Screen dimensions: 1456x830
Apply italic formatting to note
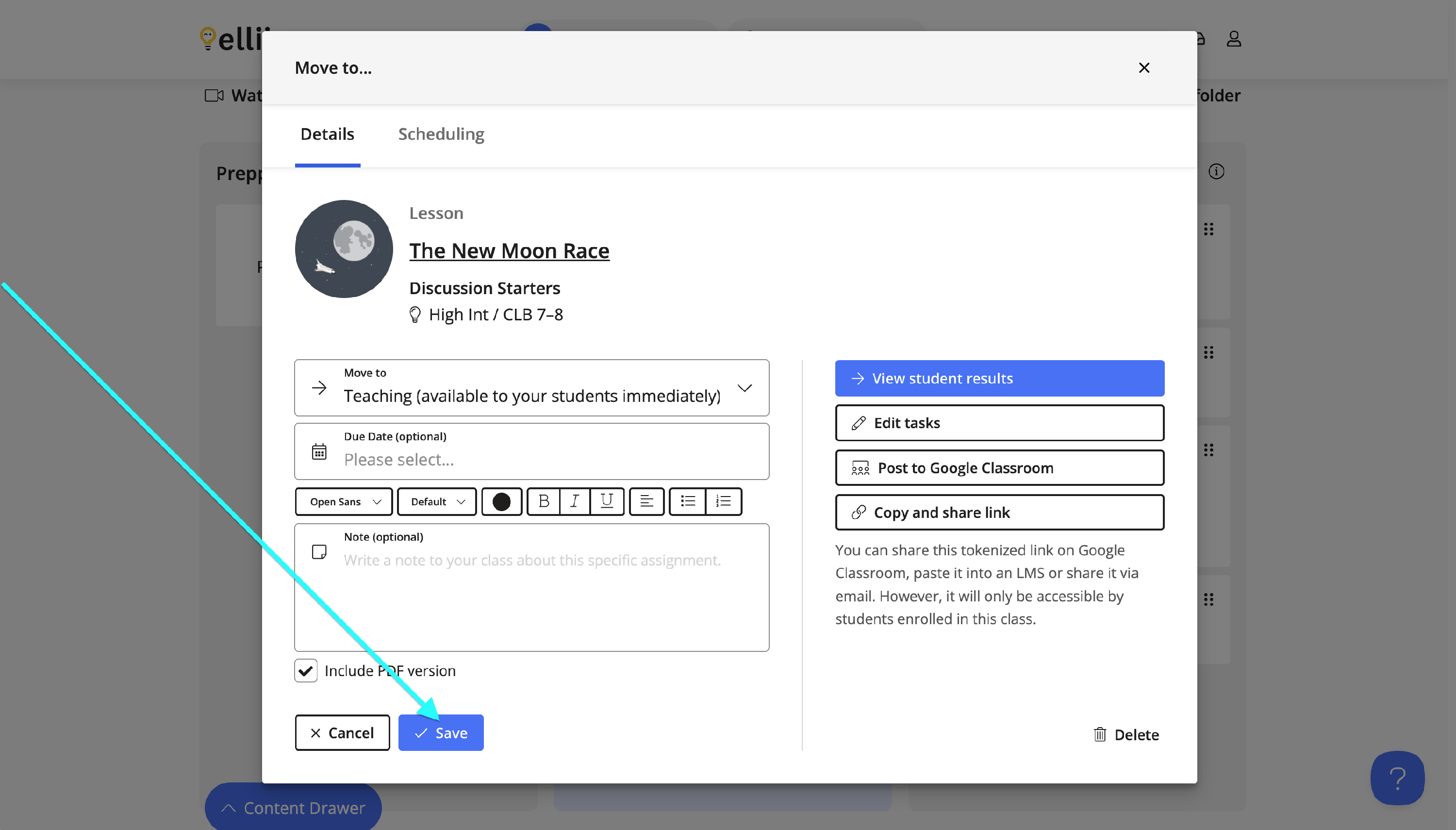coord(575,502)
